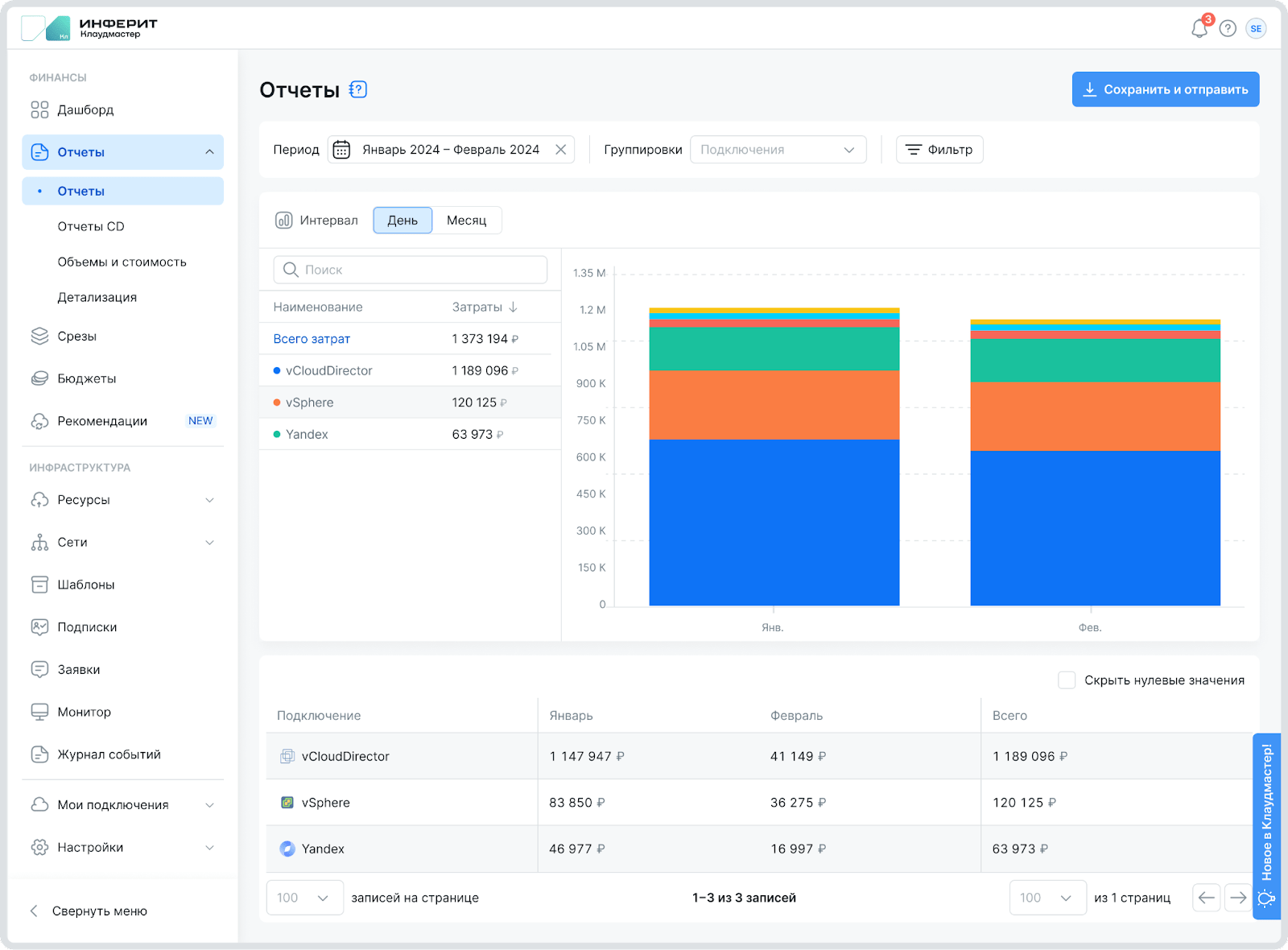Click the Интервал chart icon
This screenshot has width=1288, height=950.
(283, 221)
